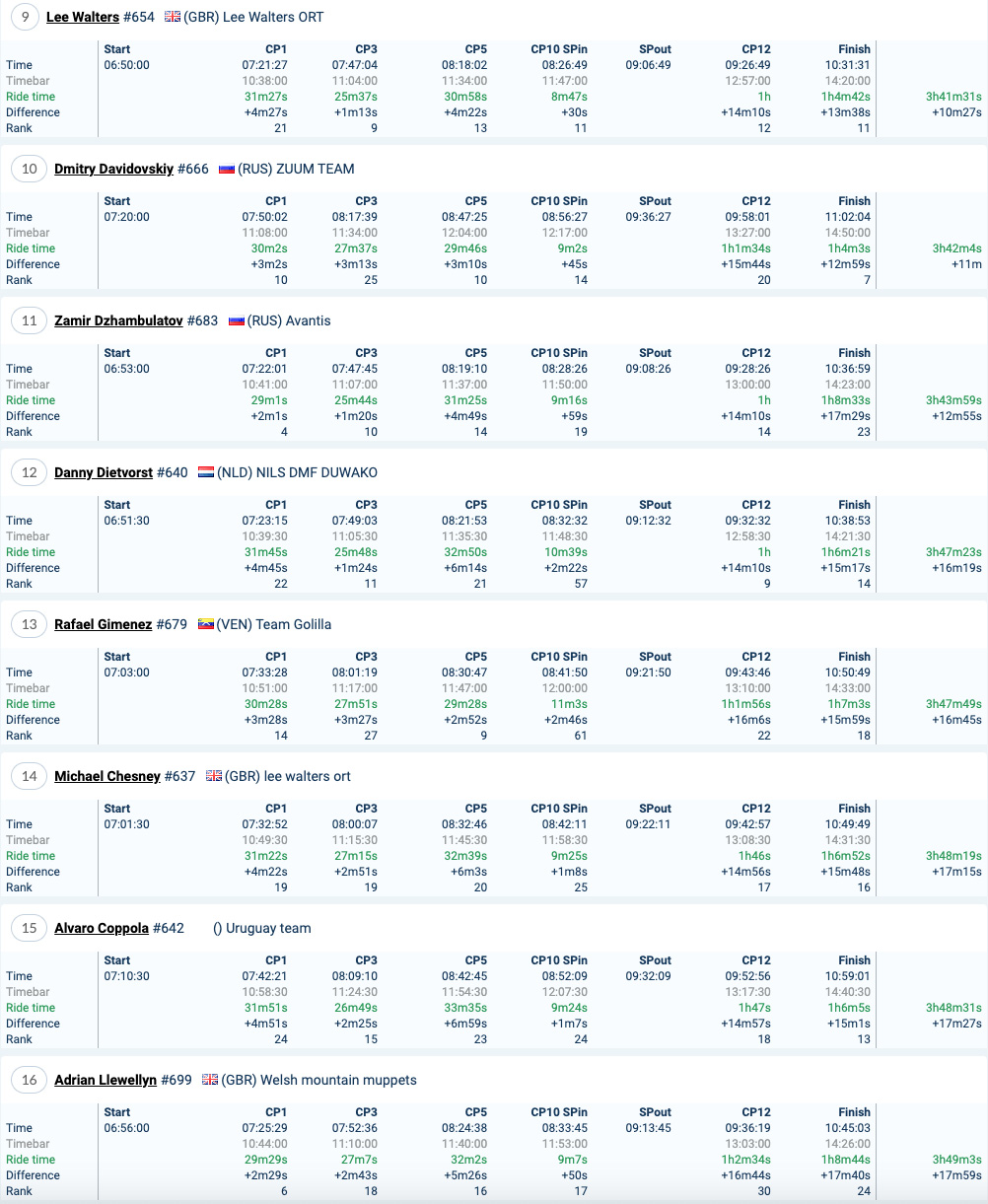Open Lee Walters rider profile link
988x1204 pixels.
pos(83,17)
